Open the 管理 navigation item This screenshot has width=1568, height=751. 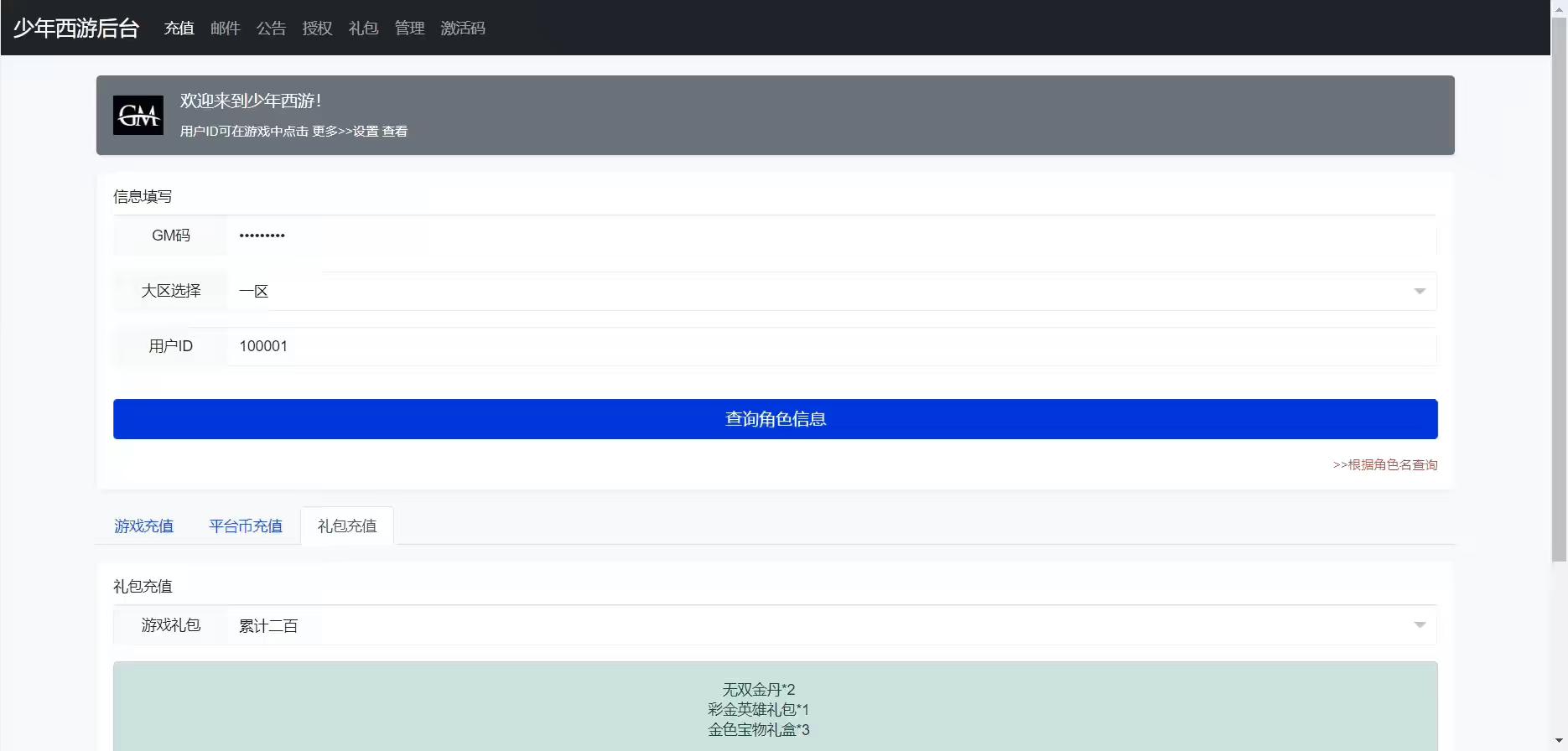point(410,28)
